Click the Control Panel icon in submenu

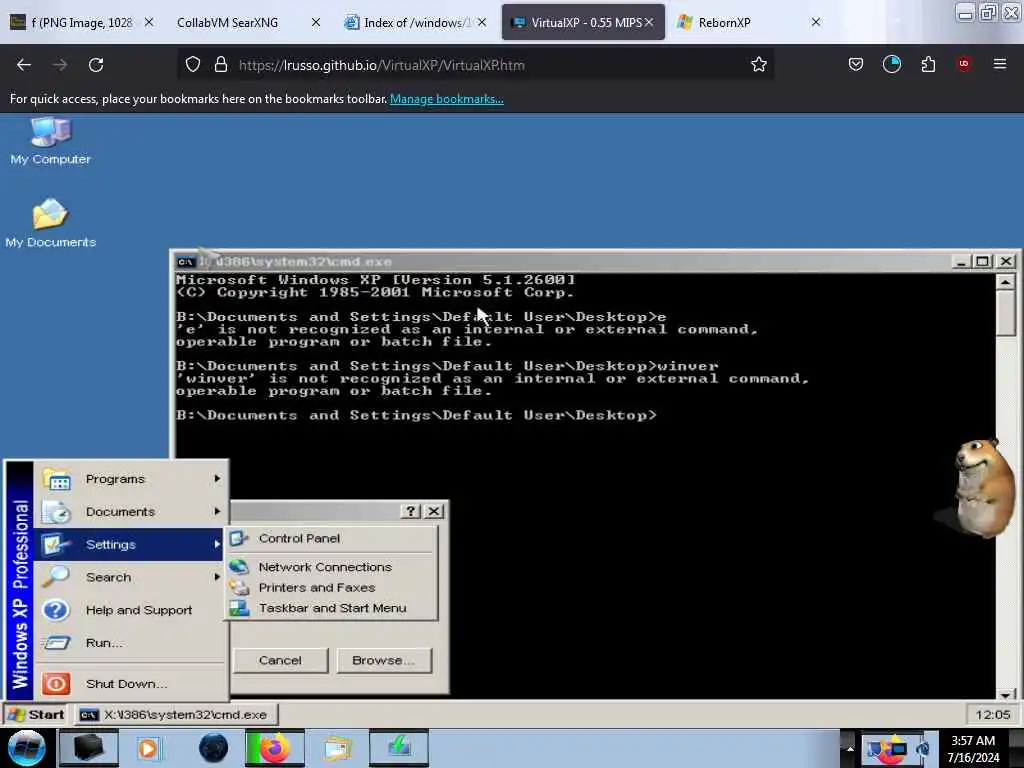(x=239, y=538)
